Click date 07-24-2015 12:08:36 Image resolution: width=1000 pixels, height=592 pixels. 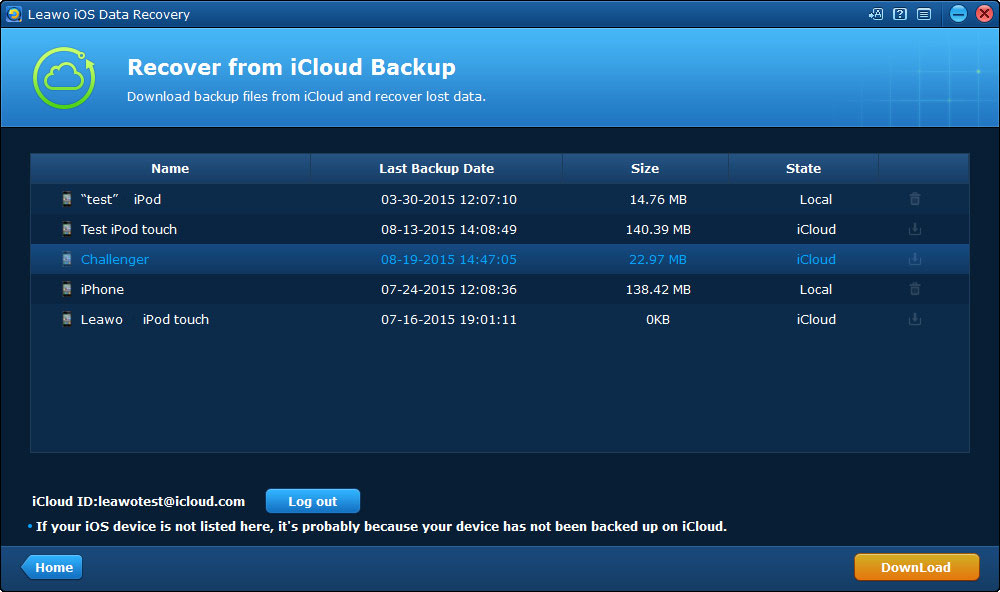point(449,289)
